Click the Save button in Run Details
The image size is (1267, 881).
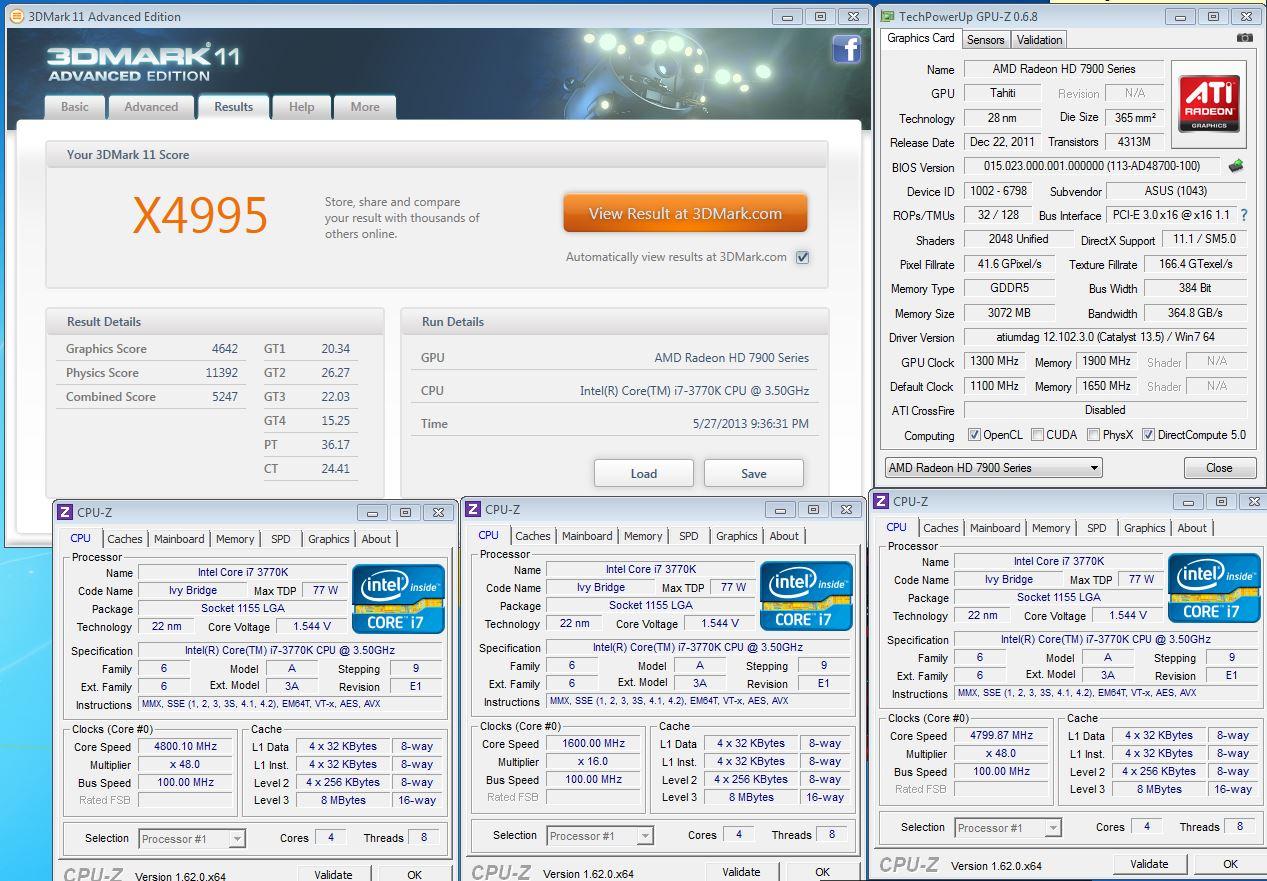(754, 473)
